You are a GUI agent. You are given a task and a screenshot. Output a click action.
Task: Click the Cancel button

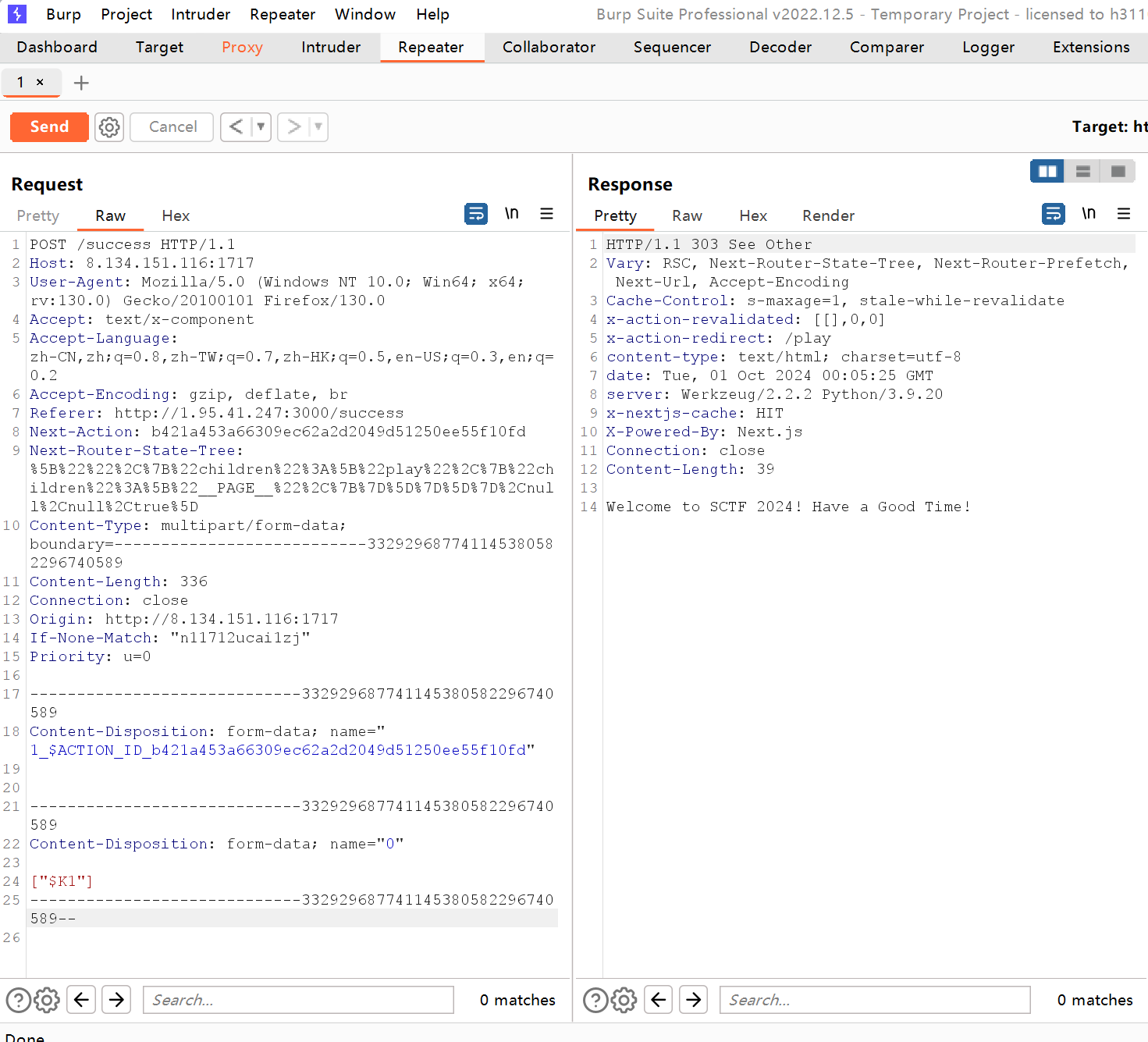tap(172, 127)
